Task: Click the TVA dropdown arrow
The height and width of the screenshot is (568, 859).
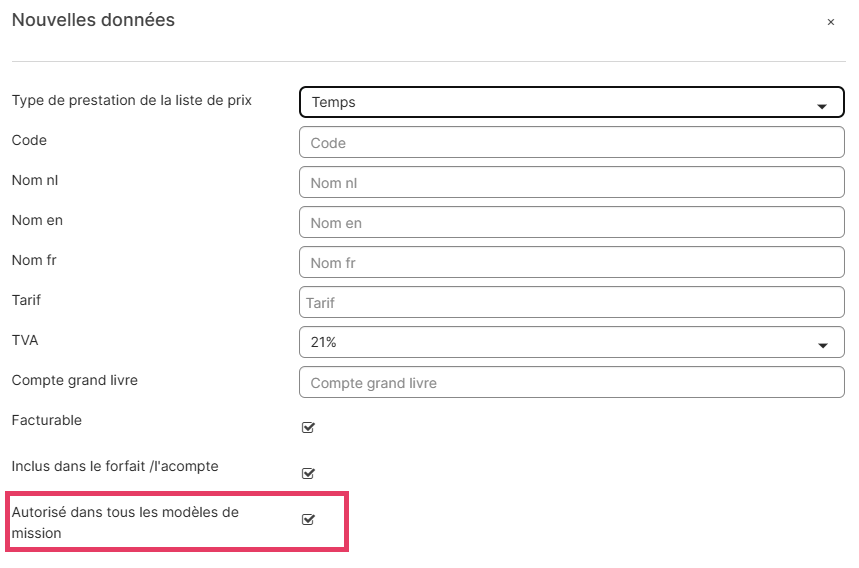Action: click(x=822, y=345)
